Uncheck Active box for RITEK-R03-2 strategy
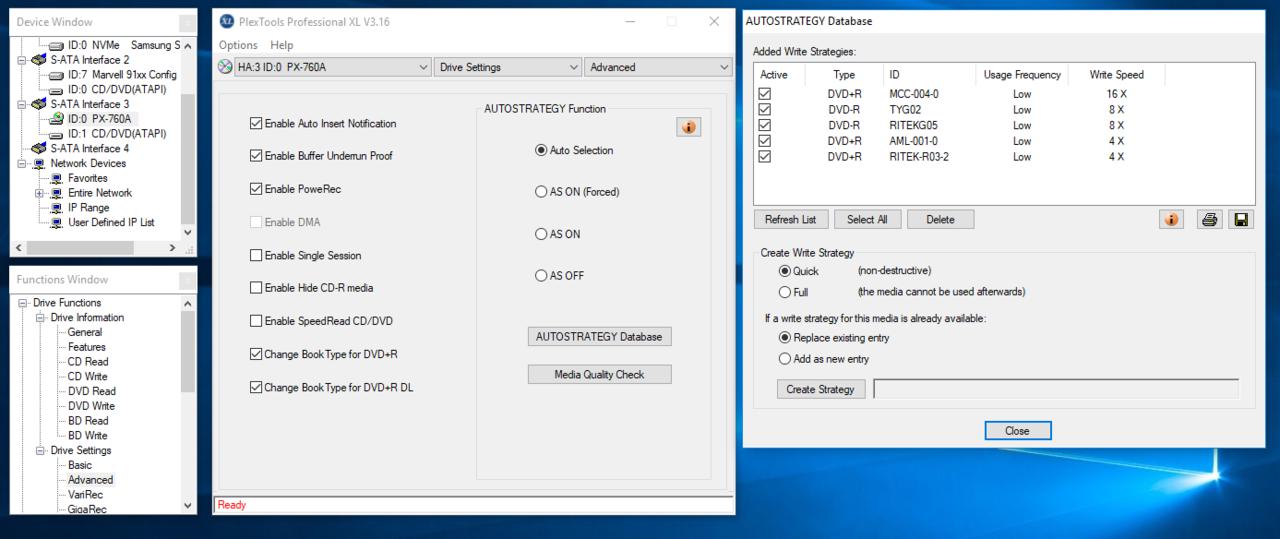1280x539 pixels. click(x=766, y=157)
